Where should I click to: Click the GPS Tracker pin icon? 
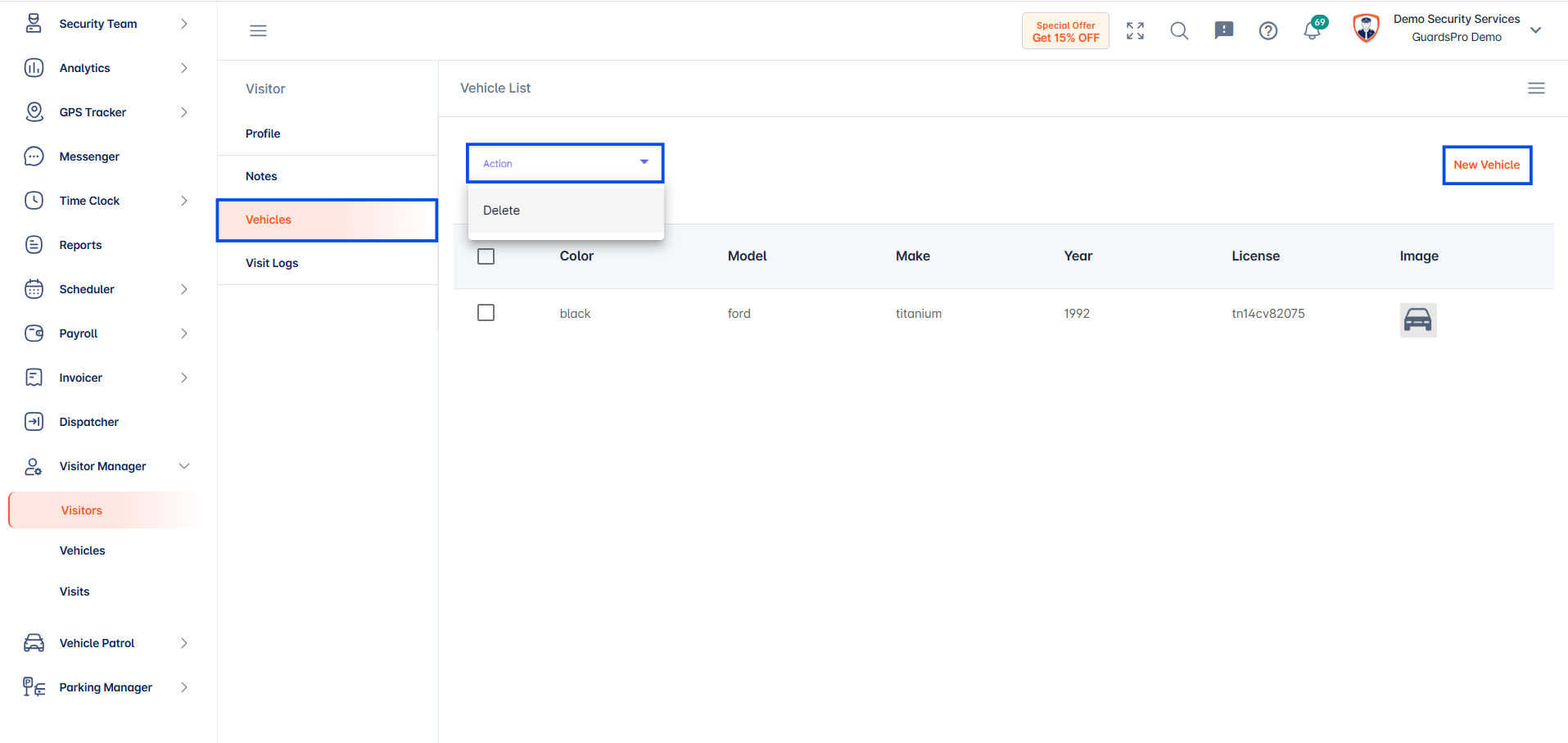point(34,112)
